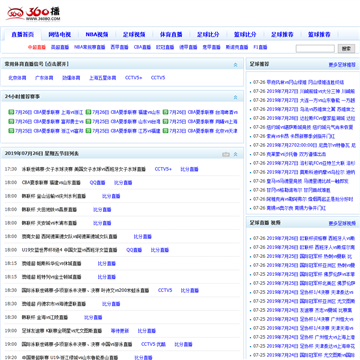Click QQ直播 in the U19女篮 row
This screenshot has height=360, width=360.
pos(134,250)
